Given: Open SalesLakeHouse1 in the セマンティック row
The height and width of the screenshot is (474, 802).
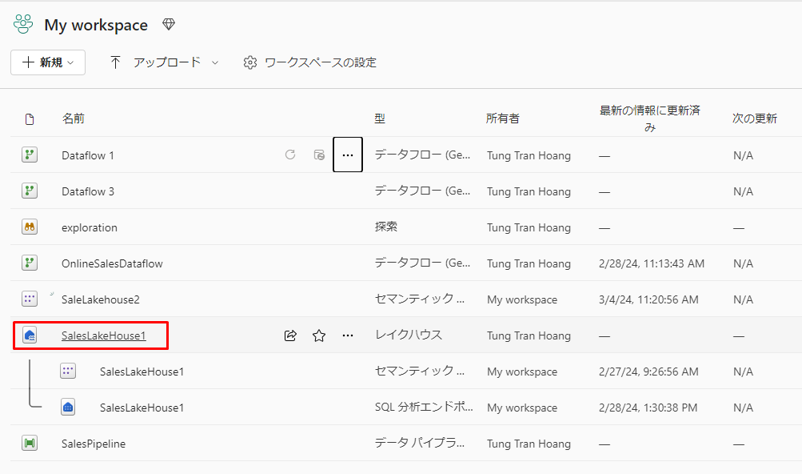Looking at the screenshot, I should (x=142, y=372).
